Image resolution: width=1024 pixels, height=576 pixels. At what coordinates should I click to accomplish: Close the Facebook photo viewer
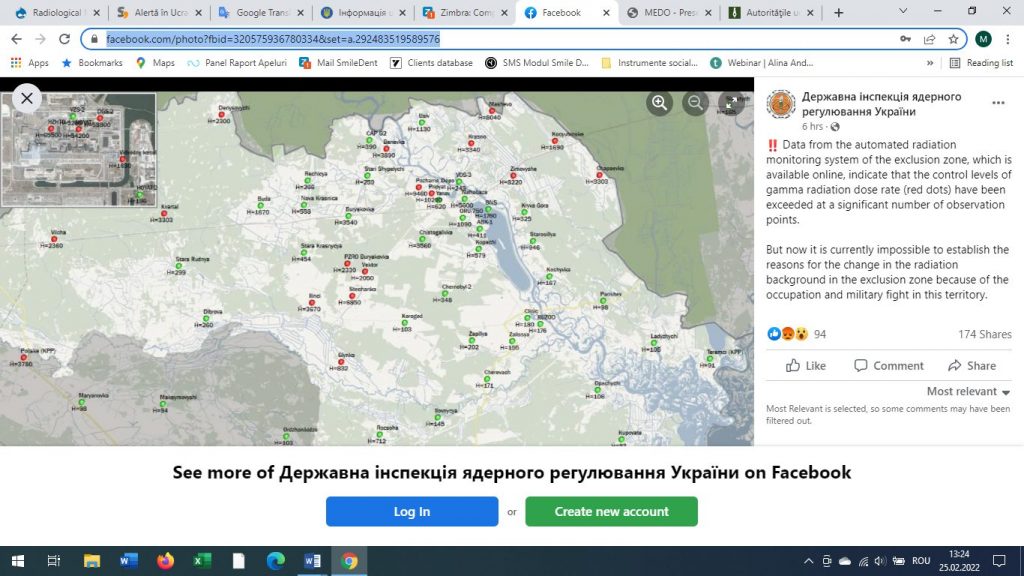coord(27,99)
